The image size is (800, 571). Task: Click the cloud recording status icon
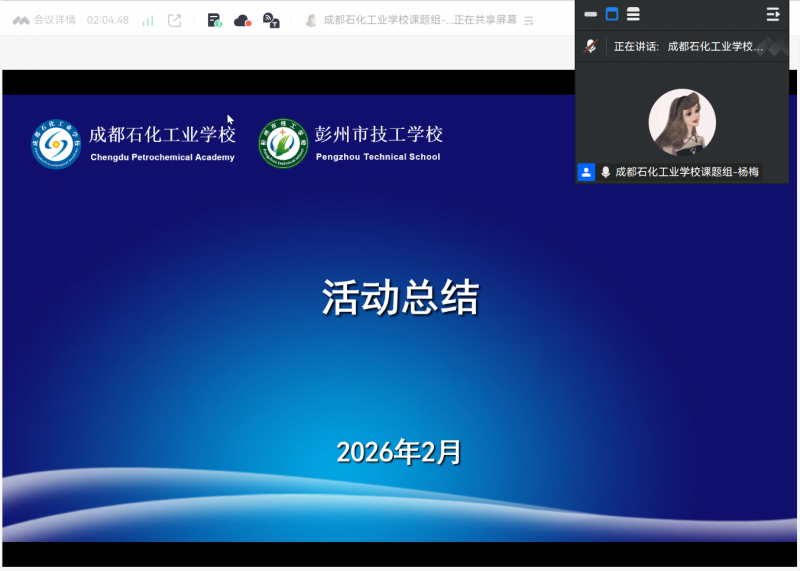(242, 20)
